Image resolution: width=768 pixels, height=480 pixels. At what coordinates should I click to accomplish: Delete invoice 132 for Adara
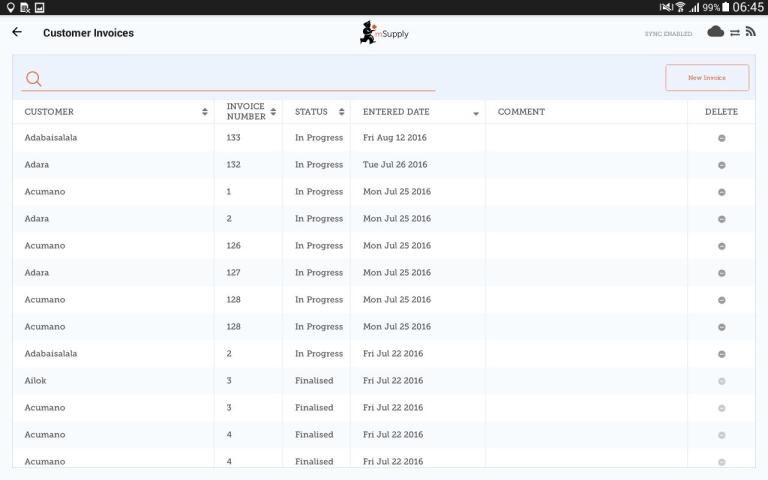point(721,165)
